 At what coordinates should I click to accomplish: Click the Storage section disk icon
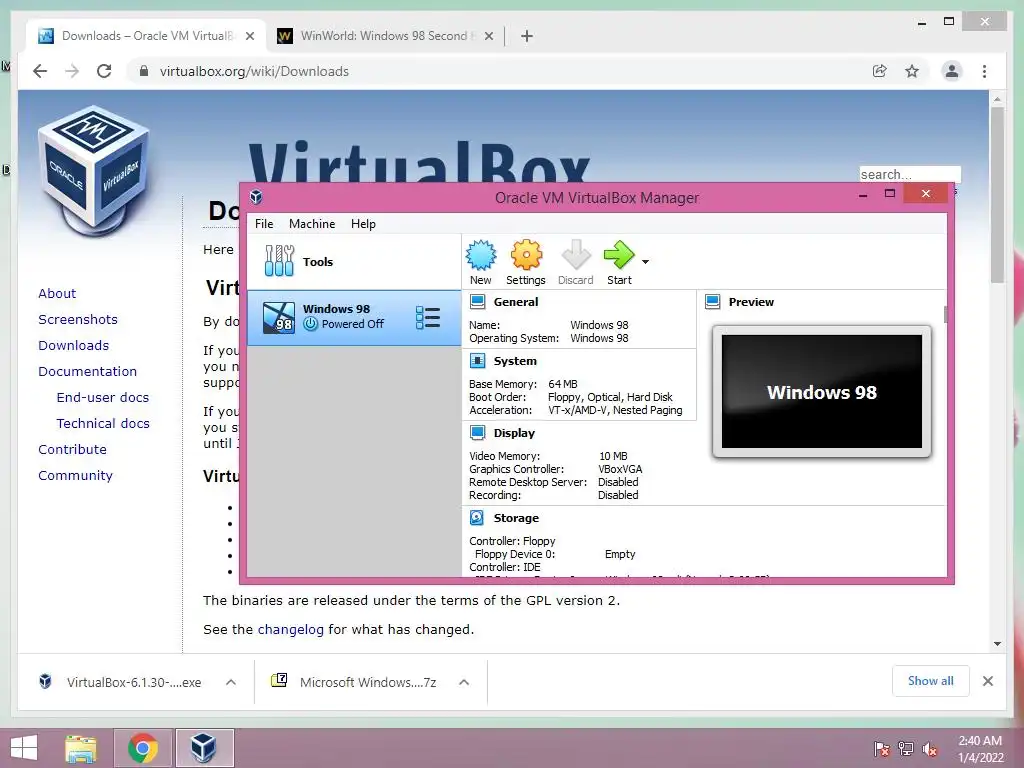click(x=477, y=518)
